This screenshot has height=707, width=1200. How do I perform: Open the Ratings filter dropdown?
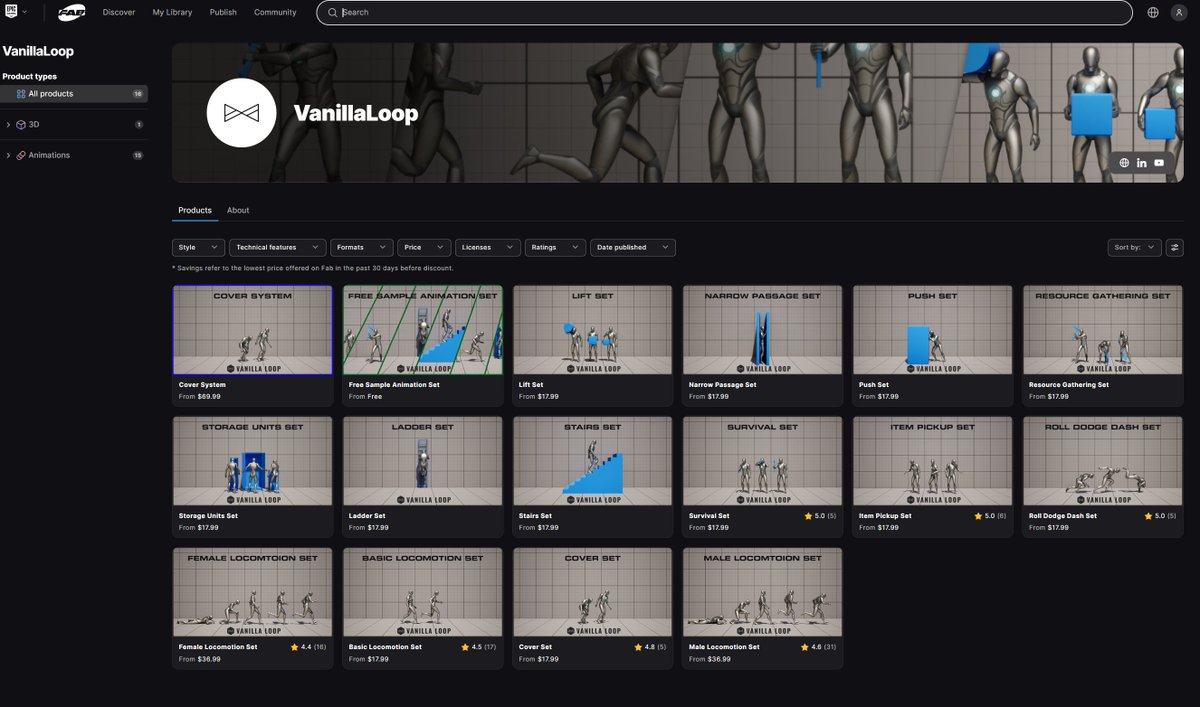(x=555, y=247)
